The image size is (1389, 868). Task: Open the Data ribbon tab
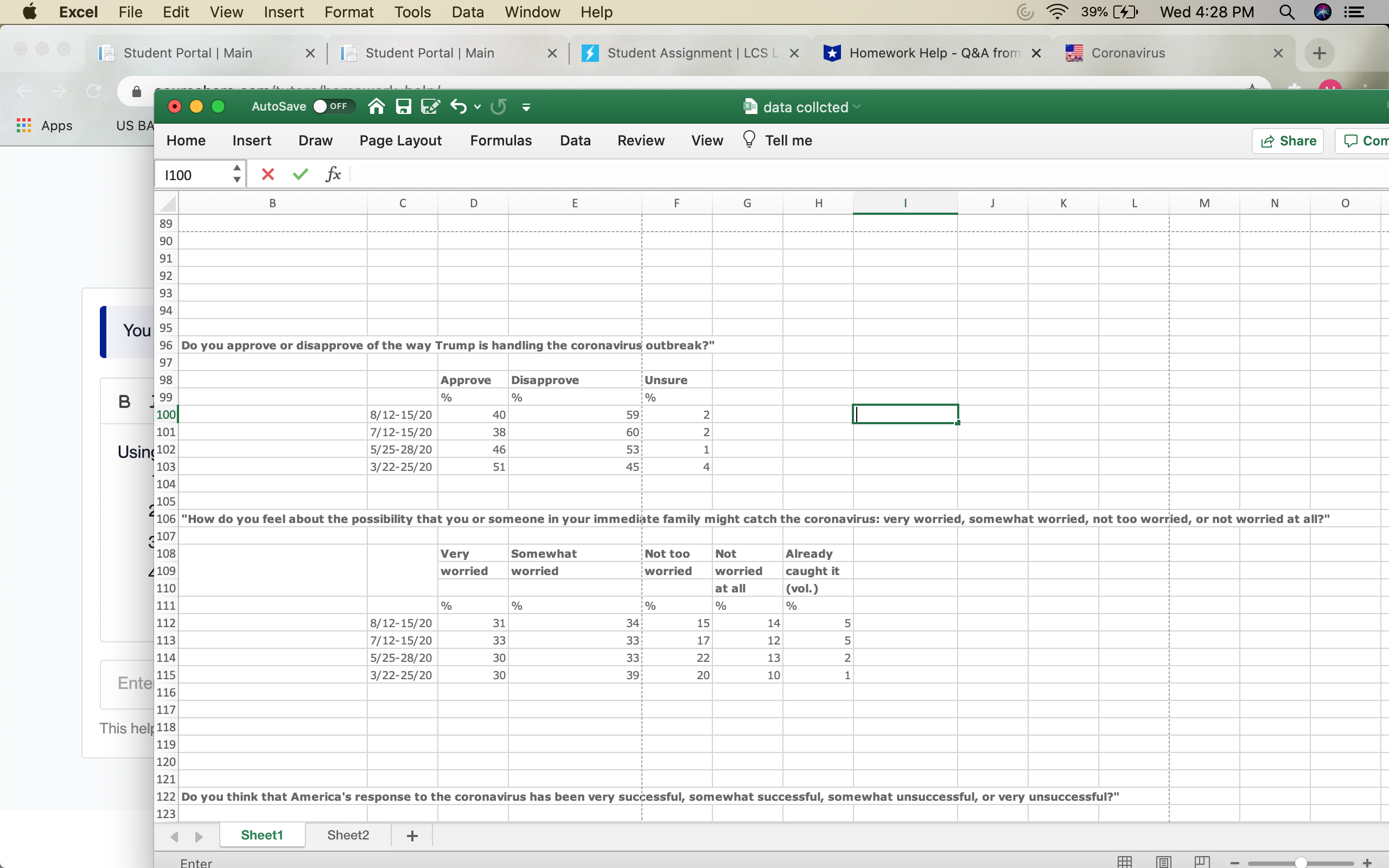pos(575,141)
